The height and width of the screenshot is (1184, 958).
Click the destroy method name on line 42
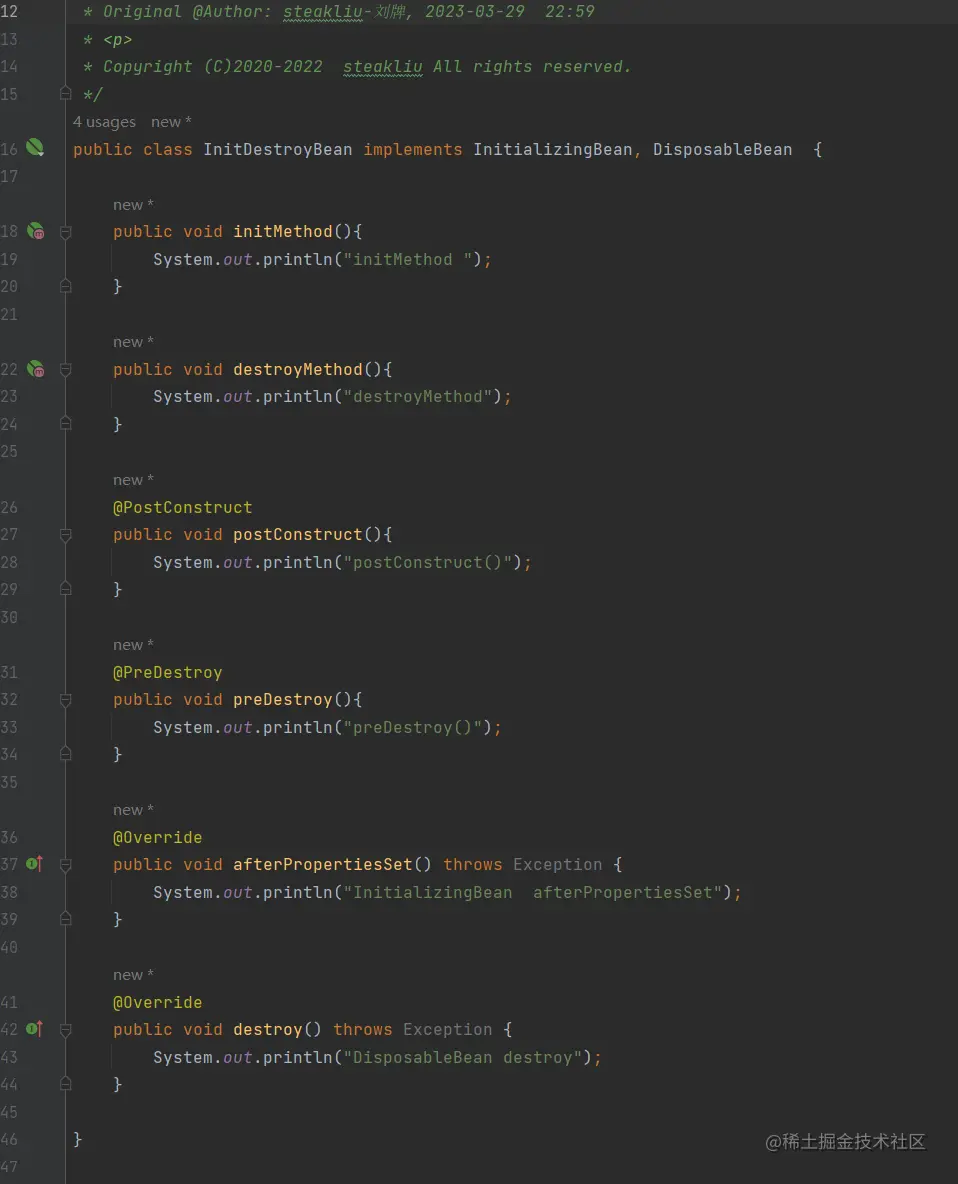point(268,1029)
